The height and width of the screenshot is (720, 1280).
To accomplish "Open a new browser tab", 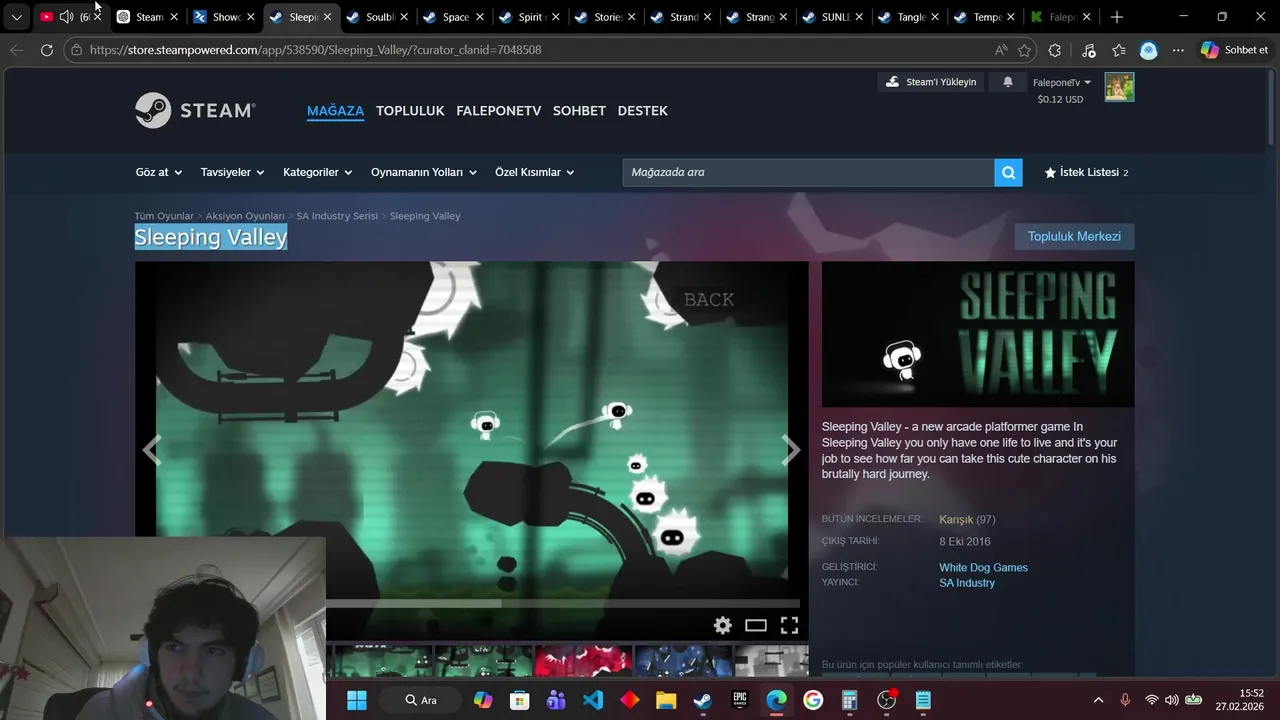I will 1117,17.
